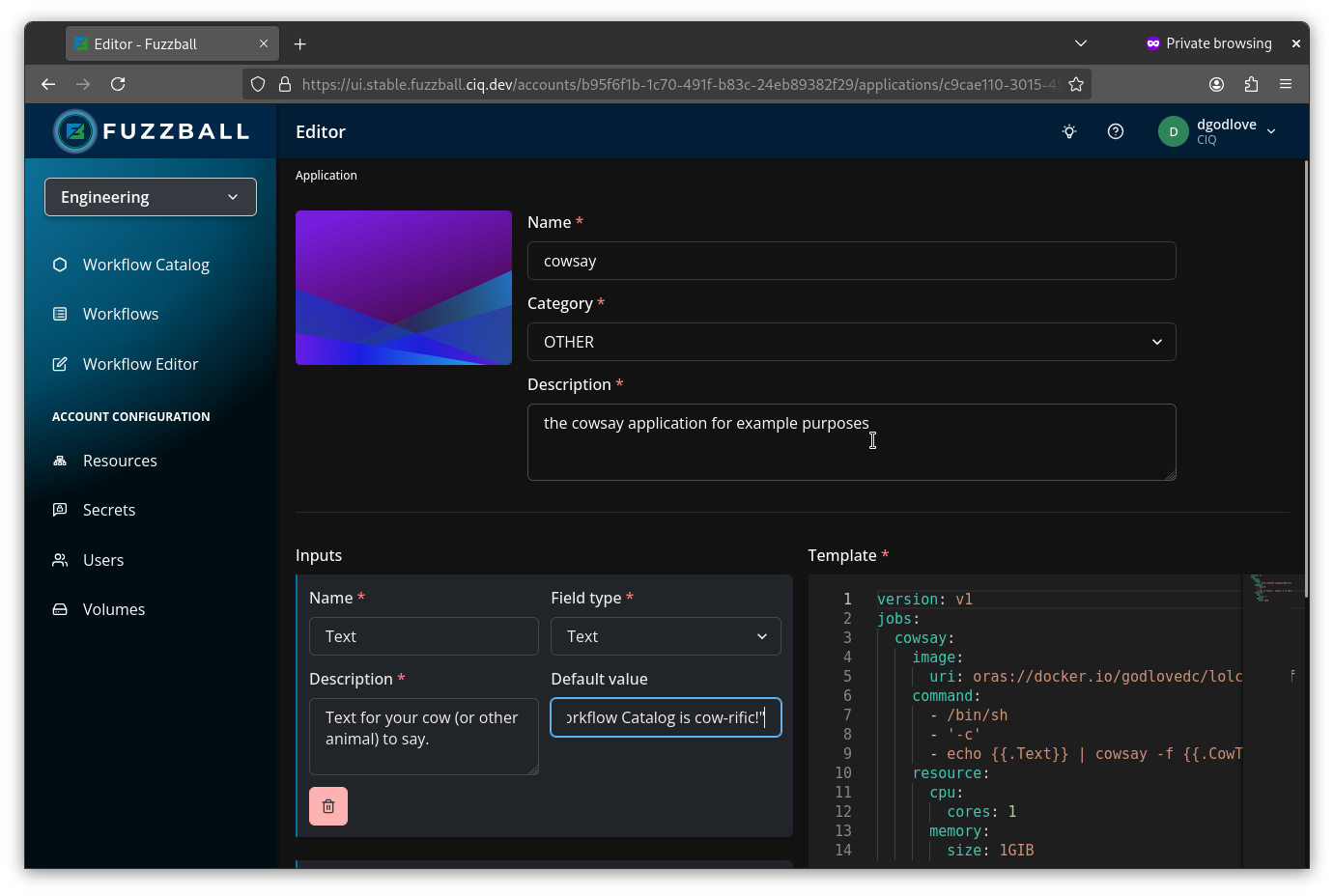Select the Workflow Catalog hexagon icon
Viewport: 1334px width, 896px height.
coord(59,264)
